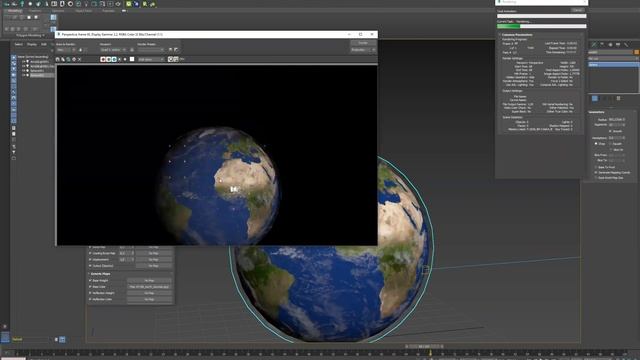Image resolution: width=640 pixels, height=360 pixels.
Task: Click the Render button in frame window
Action: click(x=363, y=43)
